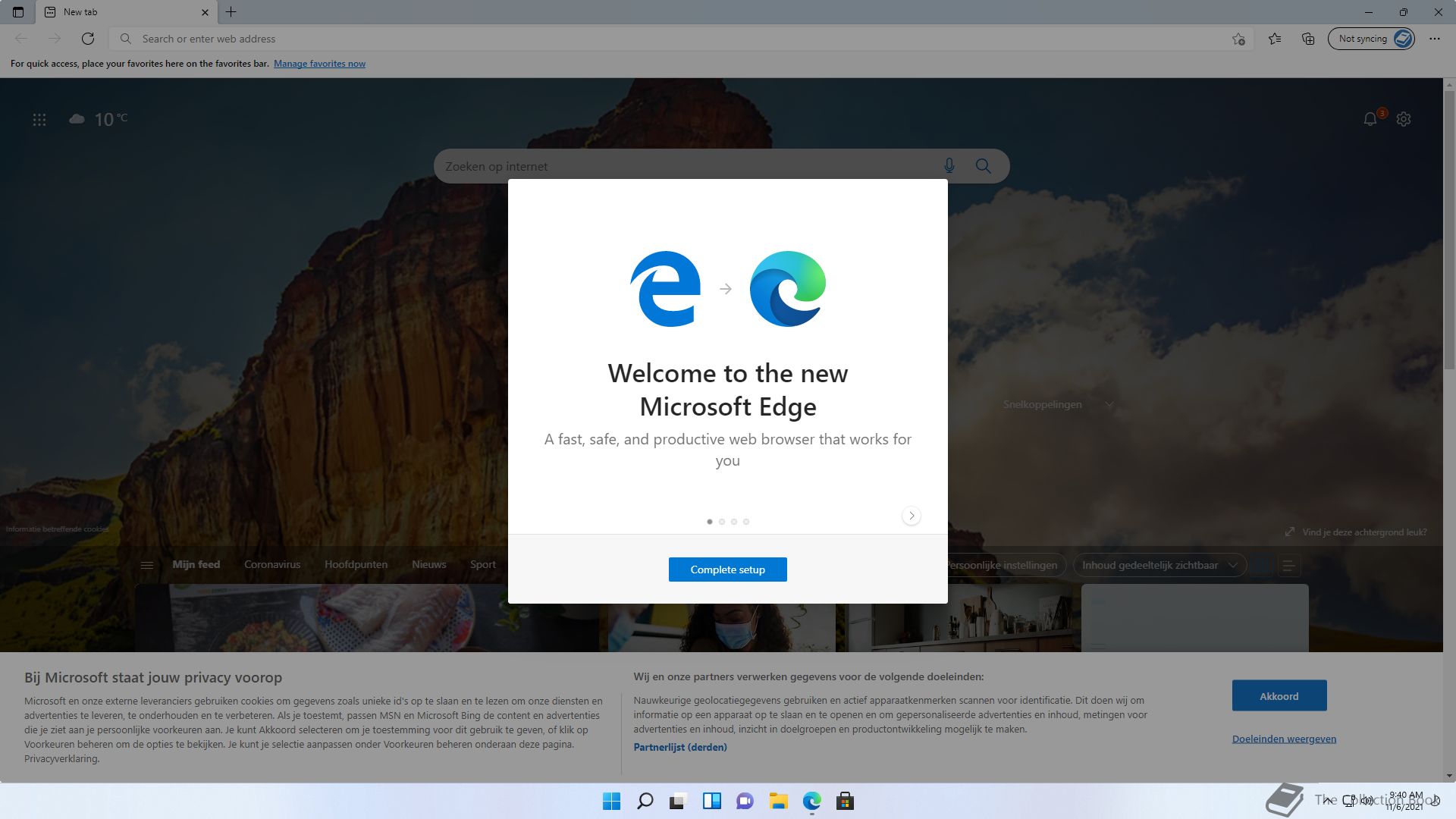The image size is (1456, 819).
Task: Follow the Manage favorites now link
Action: click(319, 64)
